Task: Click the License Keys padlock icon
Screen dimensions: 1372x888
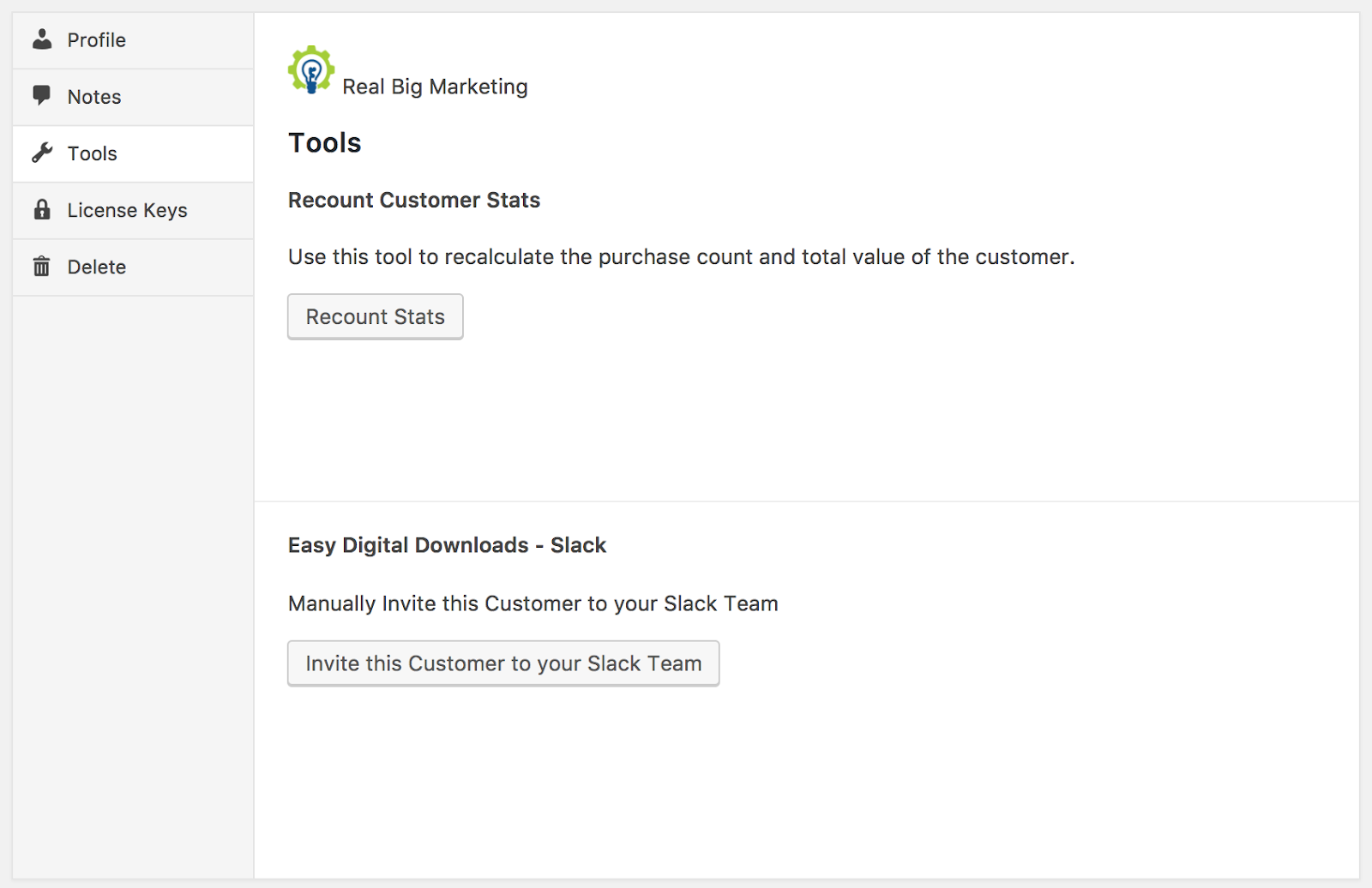Action: 42,209
